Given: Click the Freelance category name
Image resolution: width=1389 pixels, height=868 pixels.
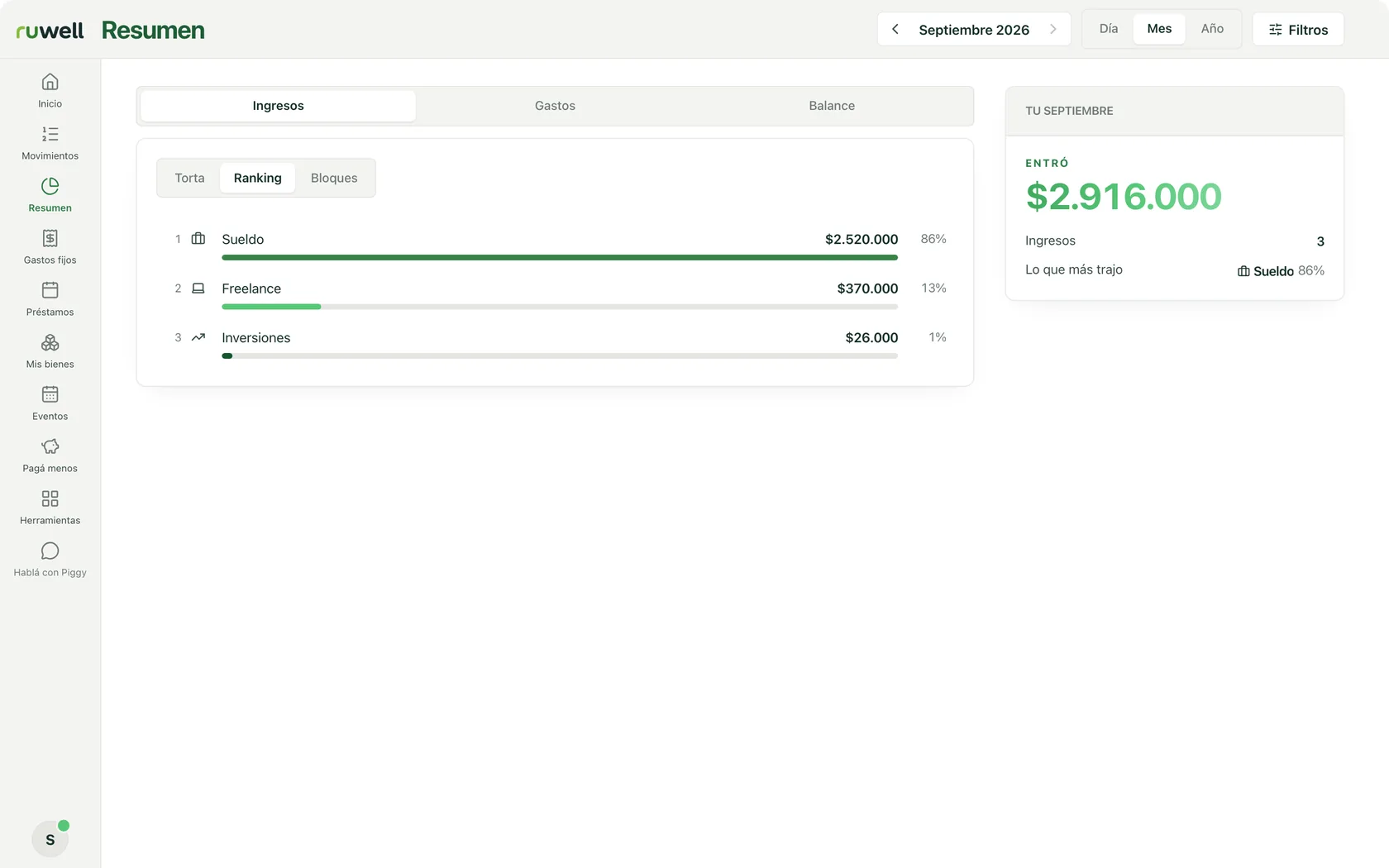Looking at the screenshot, I should (251, 289).
